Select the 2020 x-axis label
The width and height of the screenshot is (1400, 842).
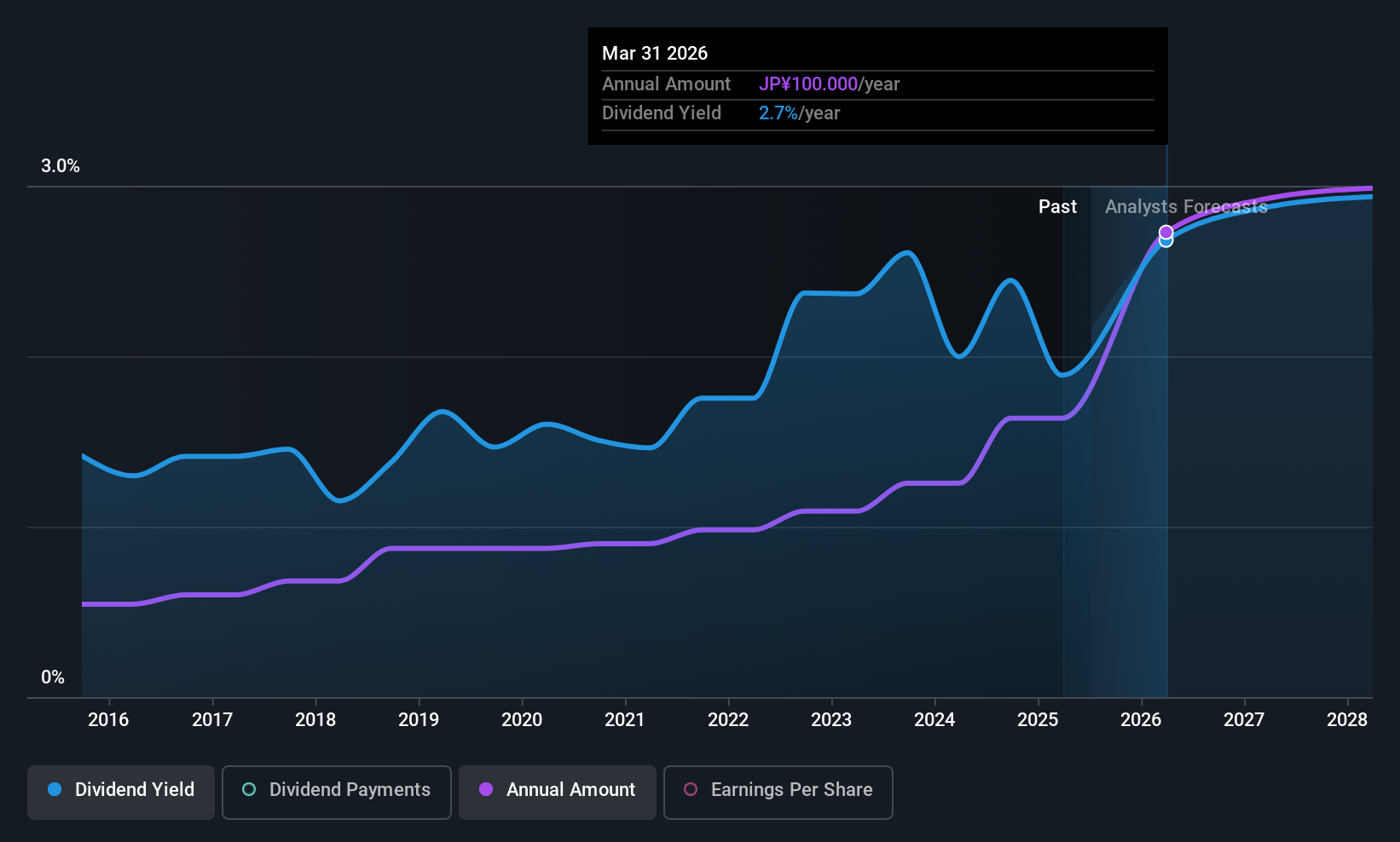click(x=522, y=720)
